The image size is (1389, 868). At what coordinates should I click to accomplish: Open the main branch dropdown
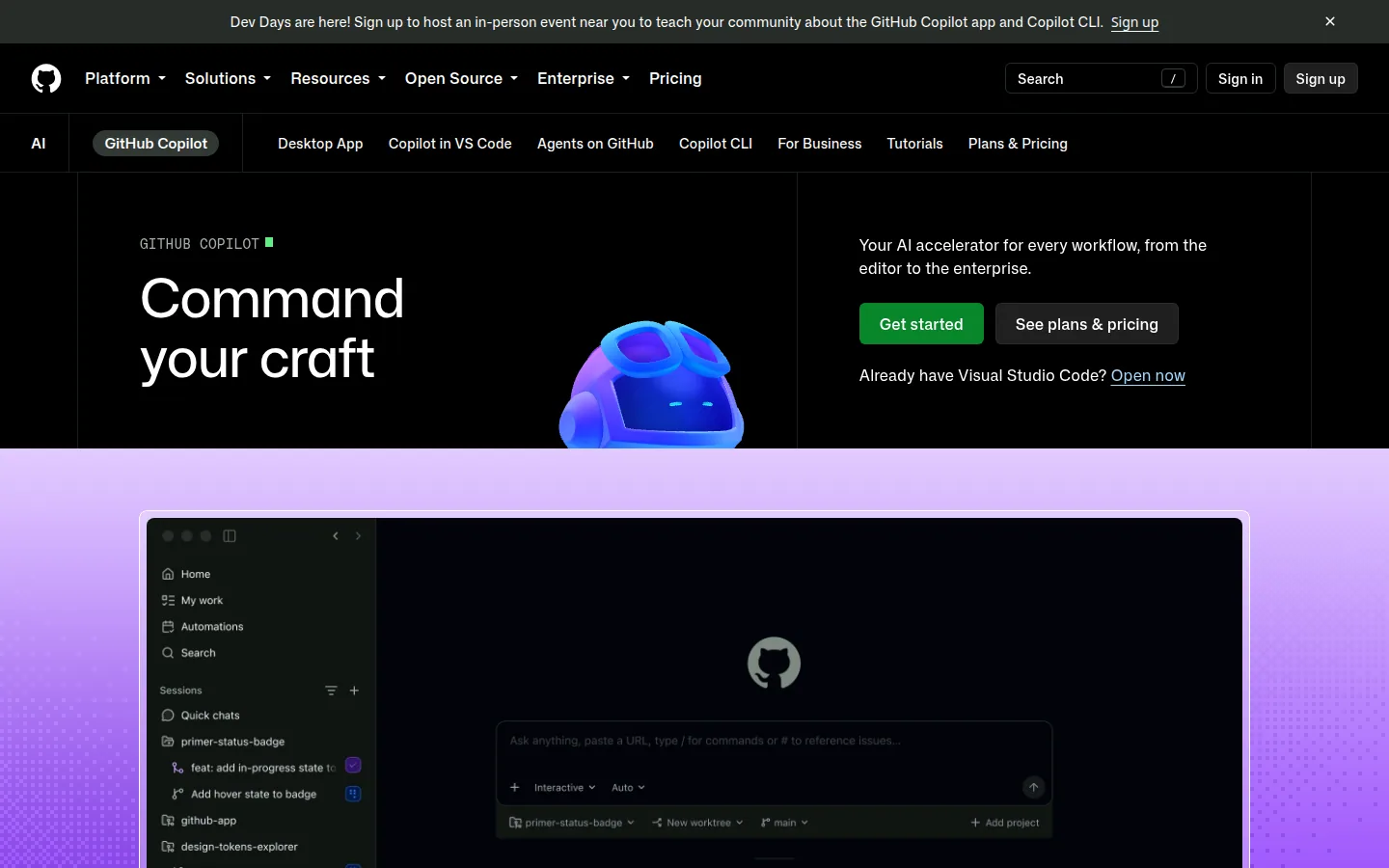click(x=784, y=823)
